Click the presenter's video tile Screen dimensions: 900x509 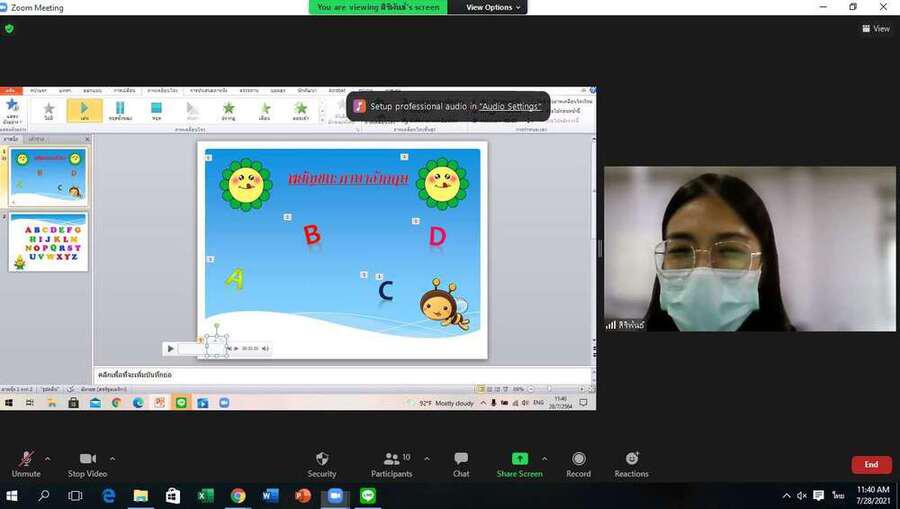pyautogui.click(x=749, y=248)
